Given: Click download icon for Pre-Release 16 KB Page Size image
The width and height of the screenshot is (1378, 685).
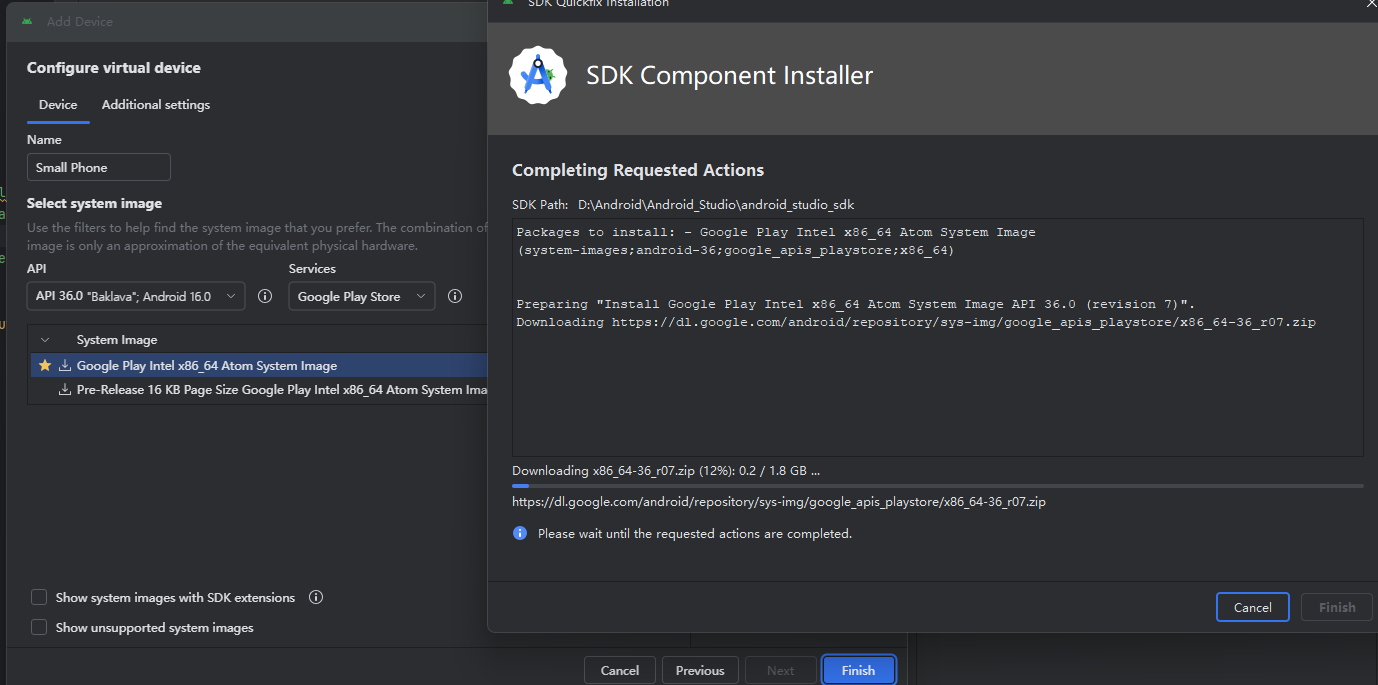Looking at the screenshot, I should click(65, 390).
